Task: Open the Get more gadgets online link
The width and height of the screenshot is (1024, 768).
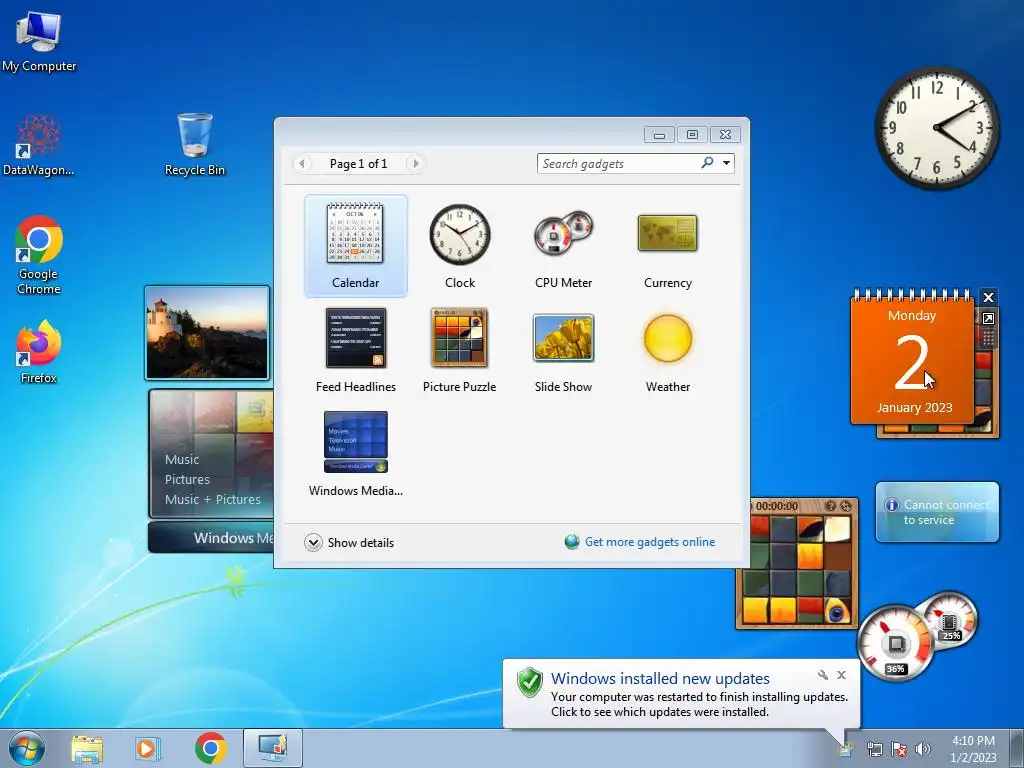Action: click(x=650, y=542)
